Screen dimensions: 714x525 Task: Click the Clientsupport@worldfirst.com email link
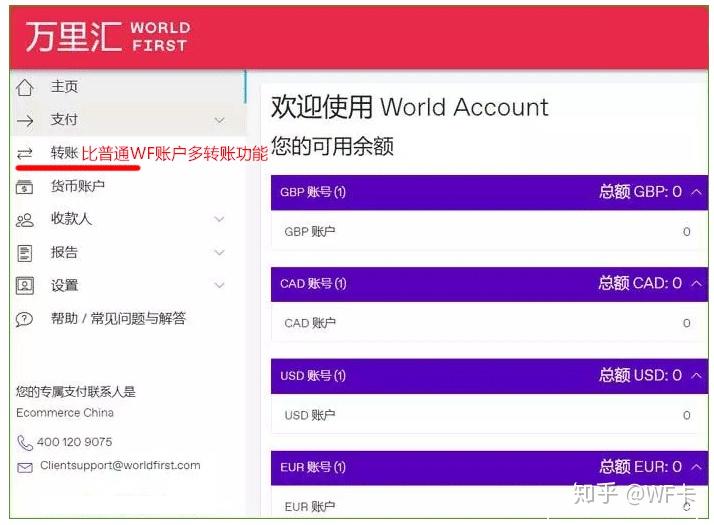point(120,465)
